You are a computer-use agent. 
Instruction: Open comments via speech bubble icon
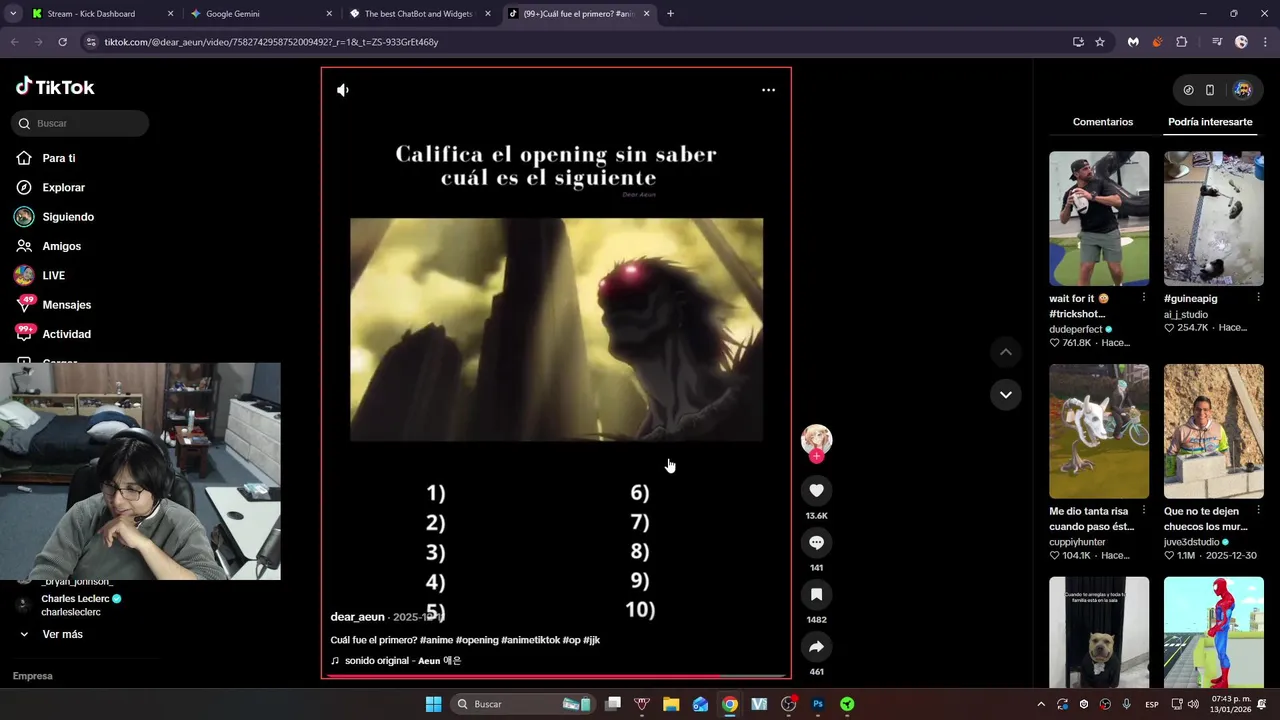pyautogui.click(x=816, y=542)
